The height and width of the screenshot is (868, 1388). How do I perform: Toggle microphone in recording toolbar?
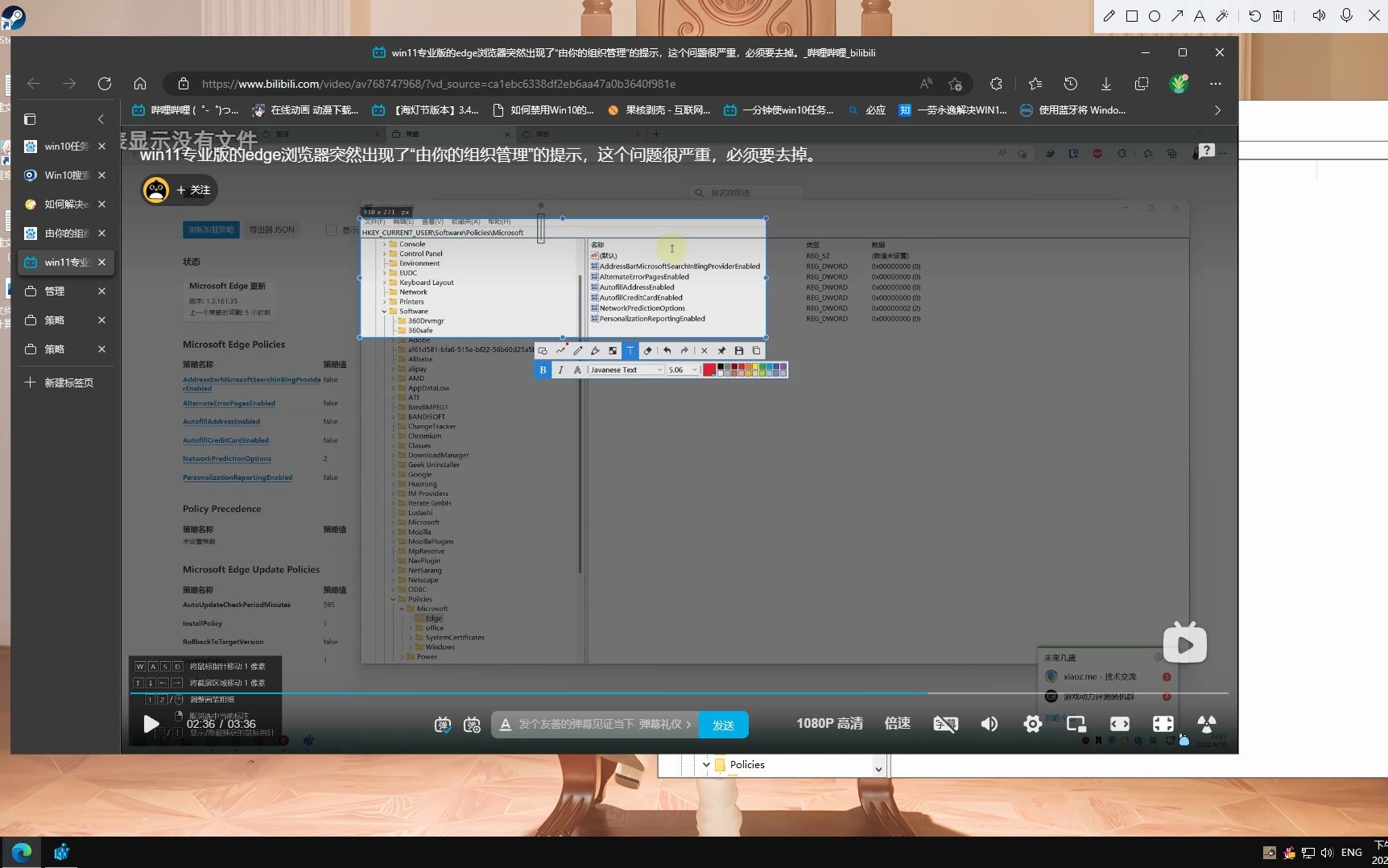1346,16
